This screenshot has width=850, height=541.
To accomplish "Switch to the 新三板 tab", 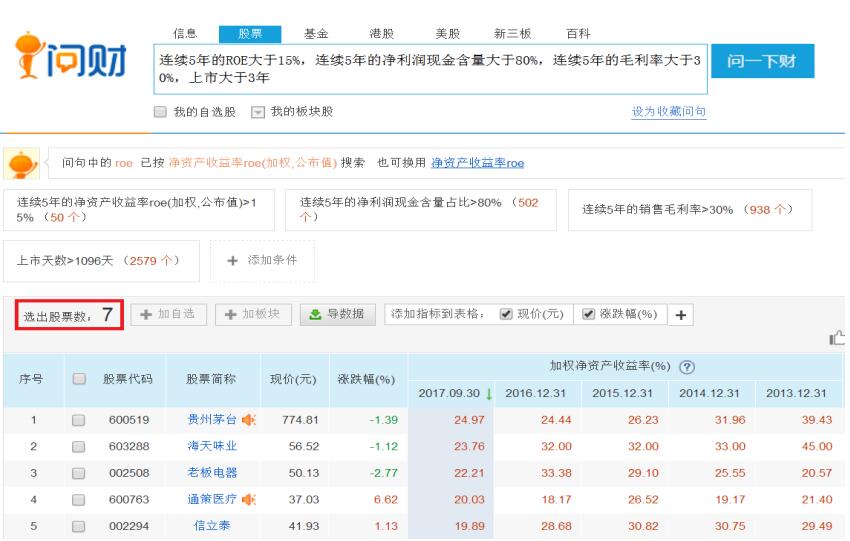I will 513,34.
